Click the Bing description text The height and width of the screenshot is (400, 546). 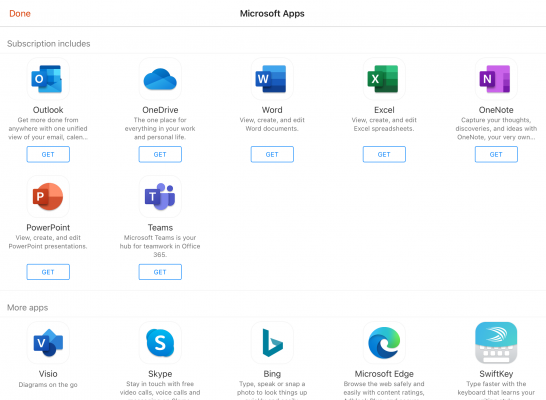coord(272,390)
